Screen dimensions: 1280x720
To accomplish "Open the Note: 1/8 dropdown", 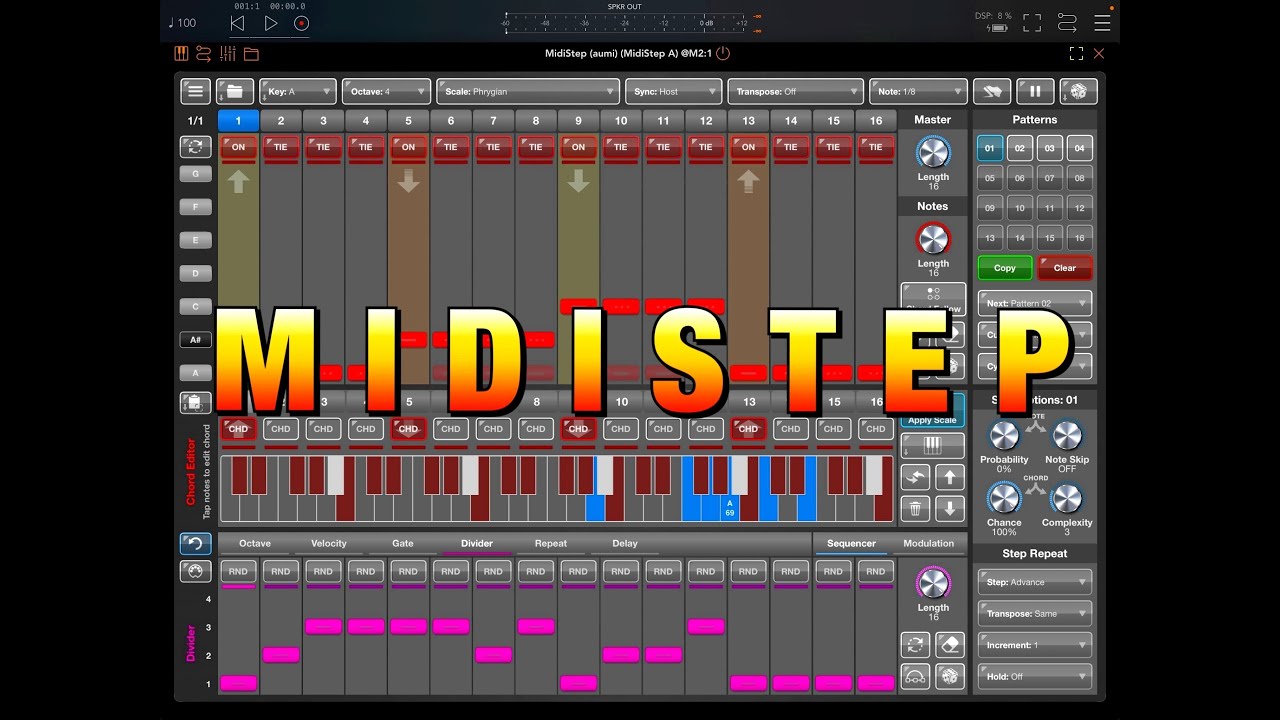I will click(x=918, y=91).
